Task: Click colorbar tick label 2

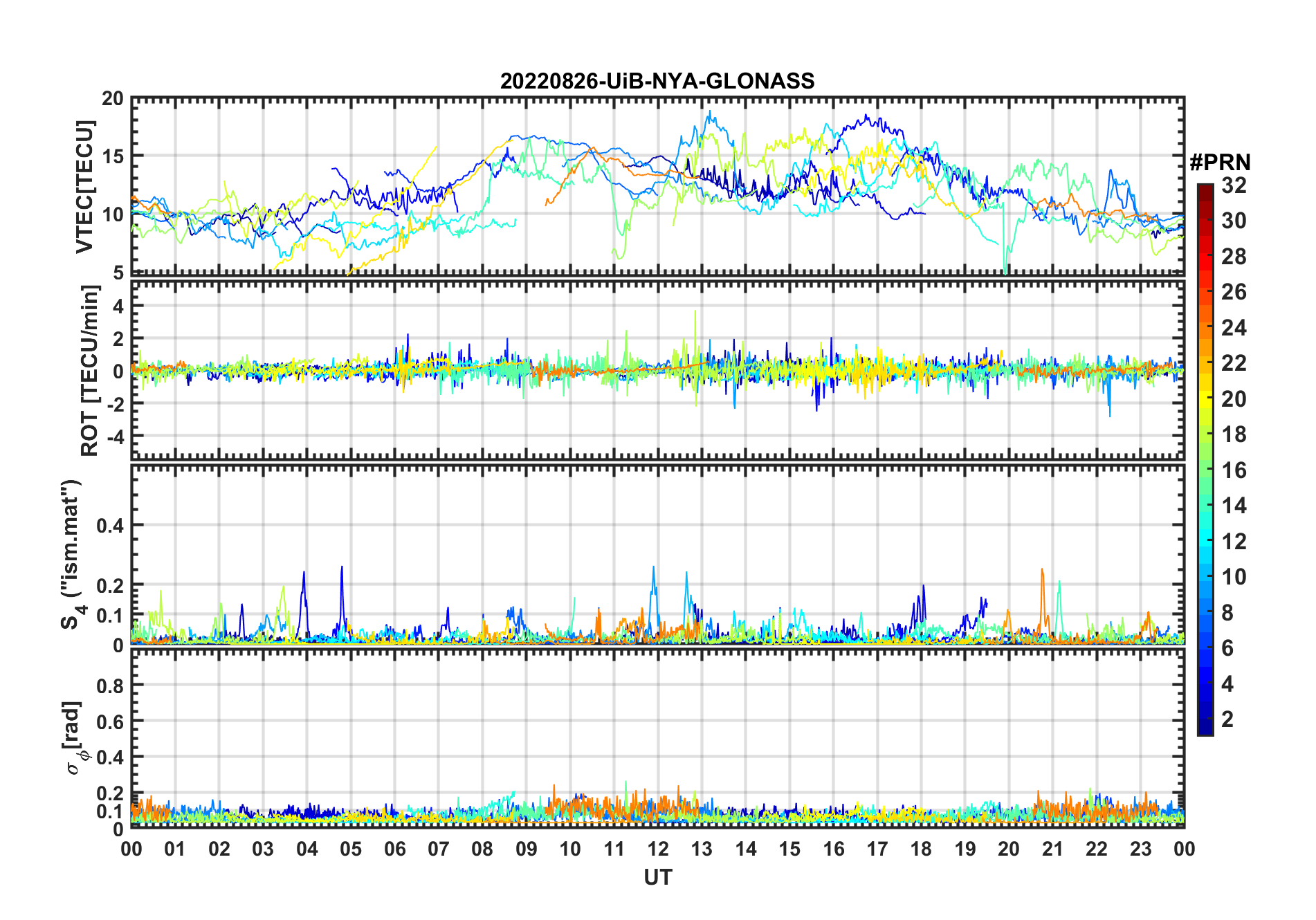Action: (x=1227, y=719)
